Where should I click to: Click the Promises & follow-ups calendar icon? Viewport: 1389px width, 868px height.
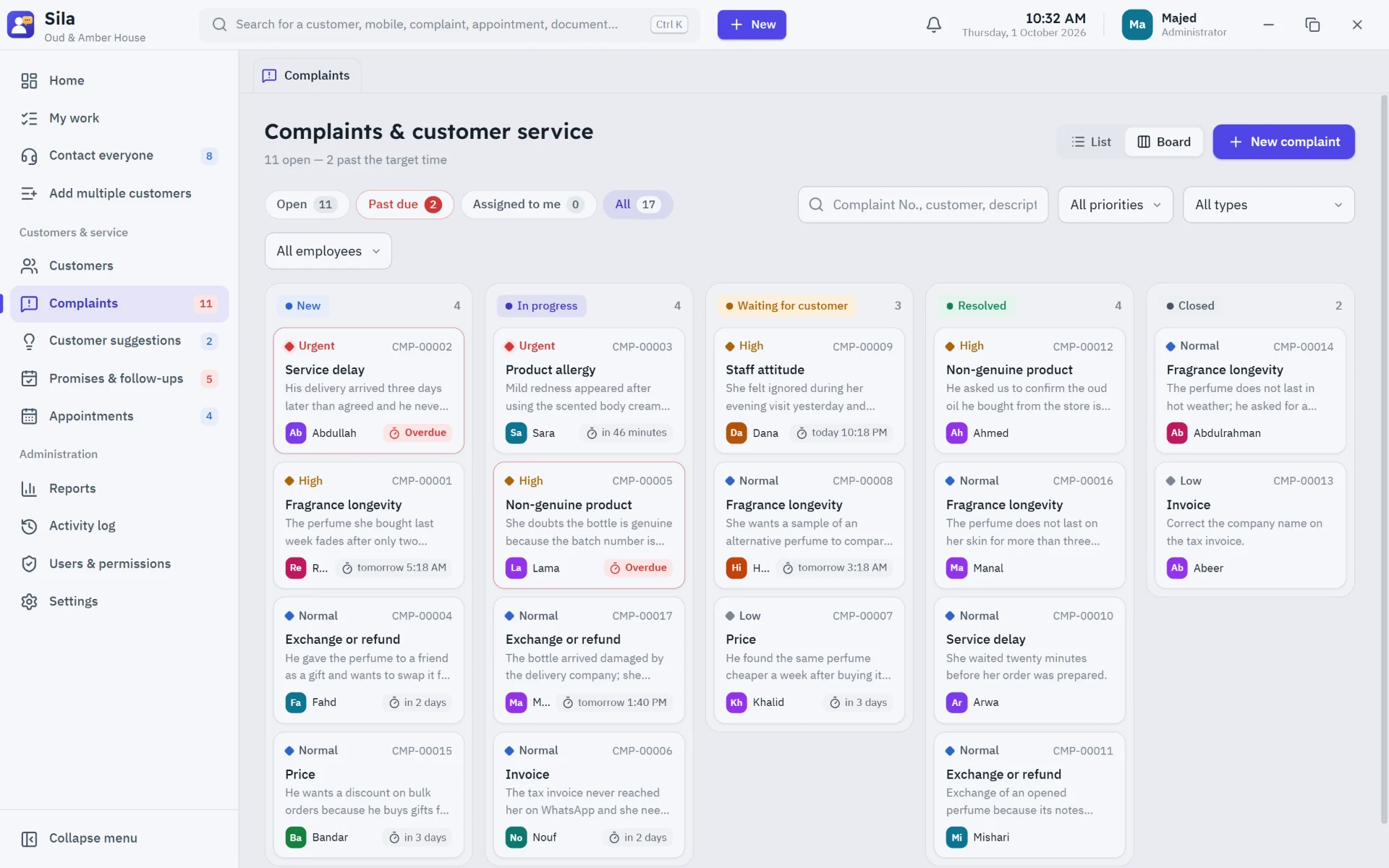click(29, 378)
